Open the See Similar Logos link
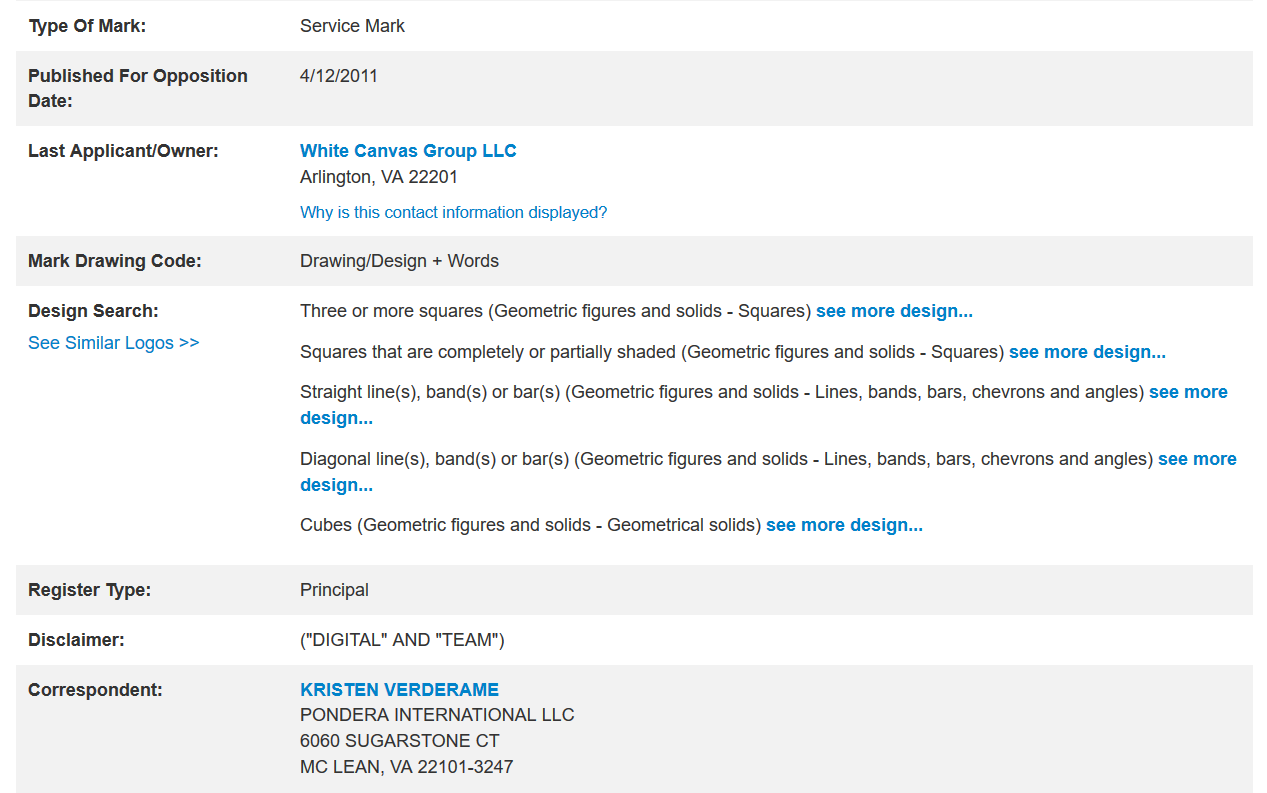Screen dimensions: 1267x793 pos(113,343)
